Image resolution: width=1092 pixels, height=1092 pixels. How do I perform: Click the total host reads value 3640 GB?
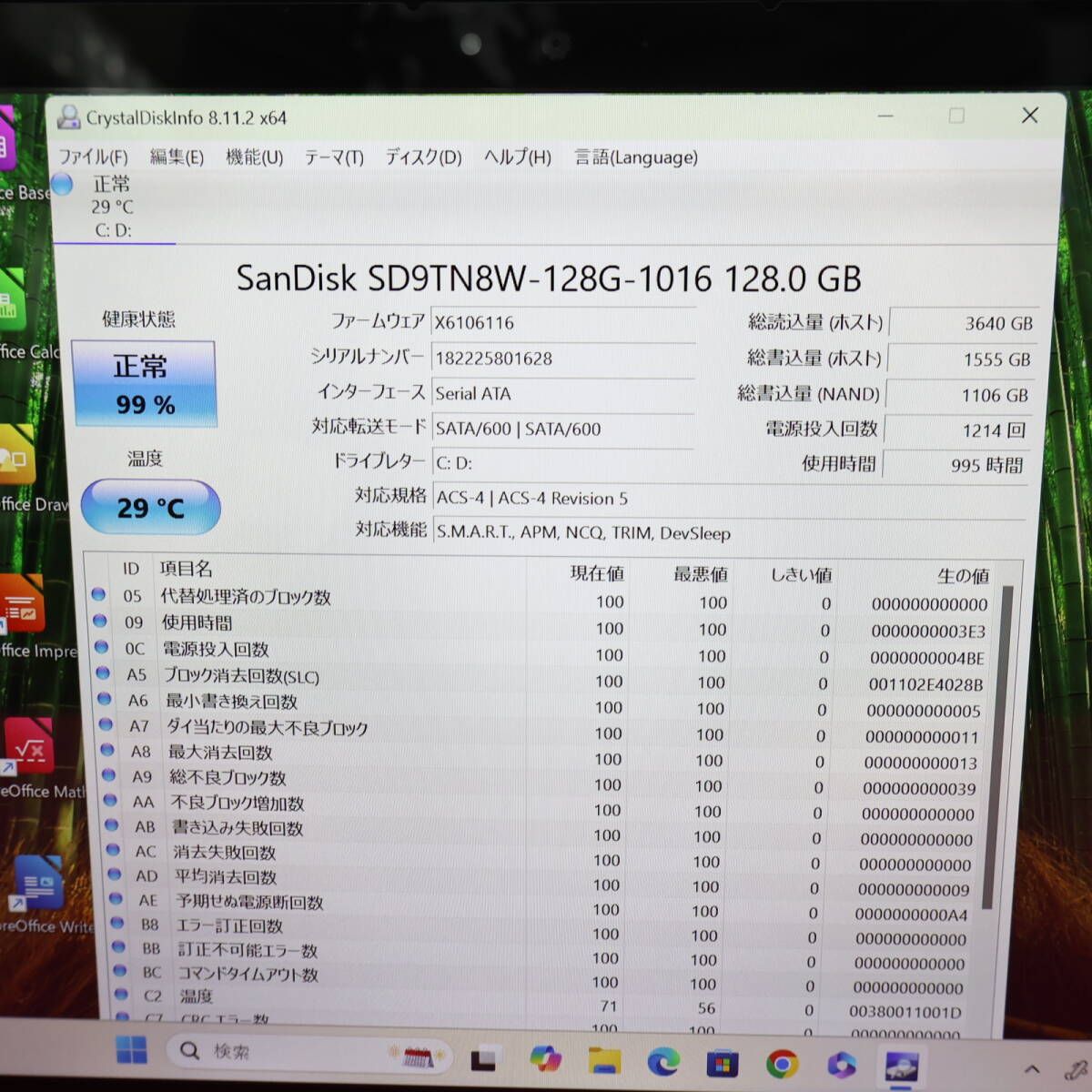coord(964,323)
